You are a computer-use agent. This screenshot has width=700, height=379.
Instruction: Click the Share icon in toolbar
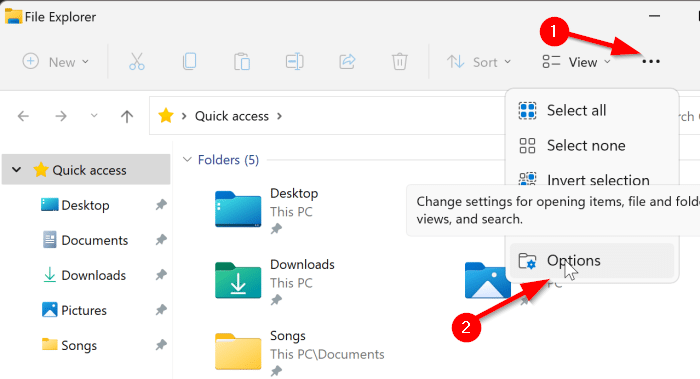point(347,62)
